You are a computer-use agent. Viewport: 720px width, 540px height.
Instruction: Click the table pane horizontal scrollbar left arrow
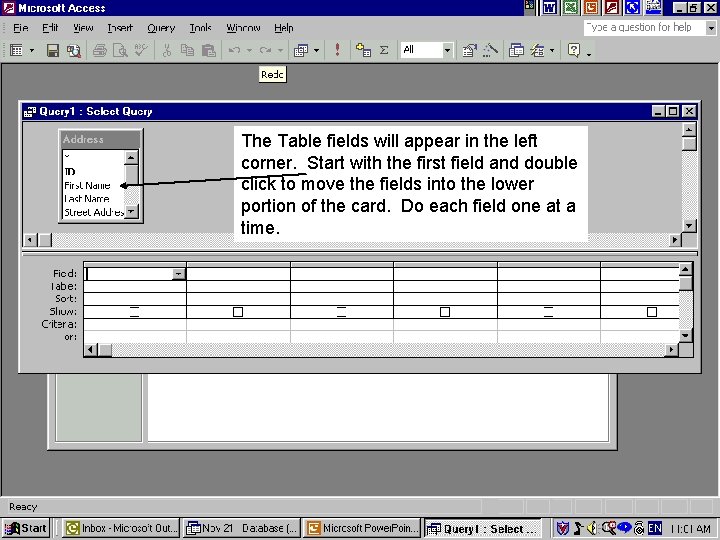30,240
